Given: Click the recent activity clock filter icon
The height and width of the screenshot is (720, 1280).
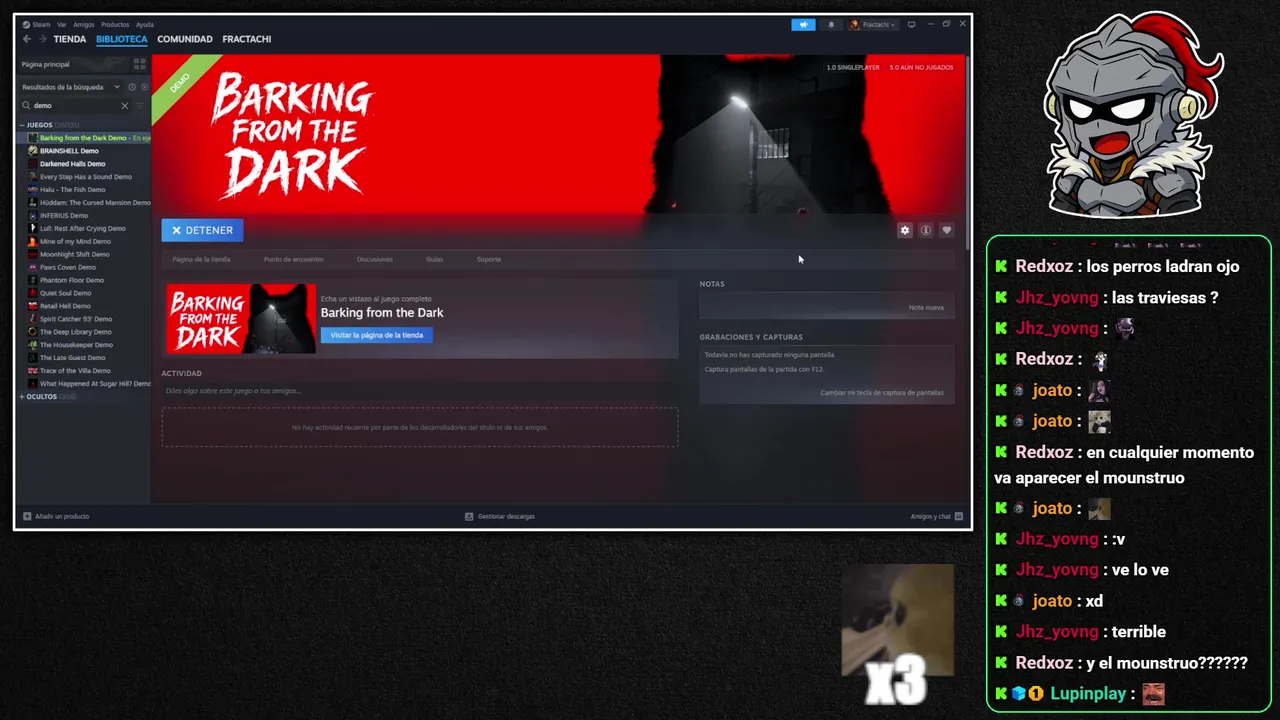Looking at the screenshot, I should (131, 87).
